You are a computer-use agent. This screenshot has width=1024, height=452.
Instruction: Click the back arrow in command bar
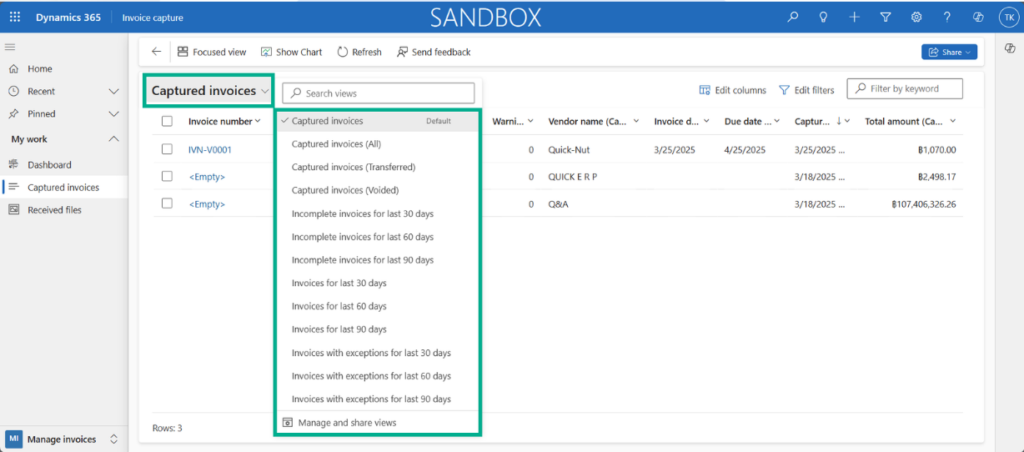click(156, 52)
